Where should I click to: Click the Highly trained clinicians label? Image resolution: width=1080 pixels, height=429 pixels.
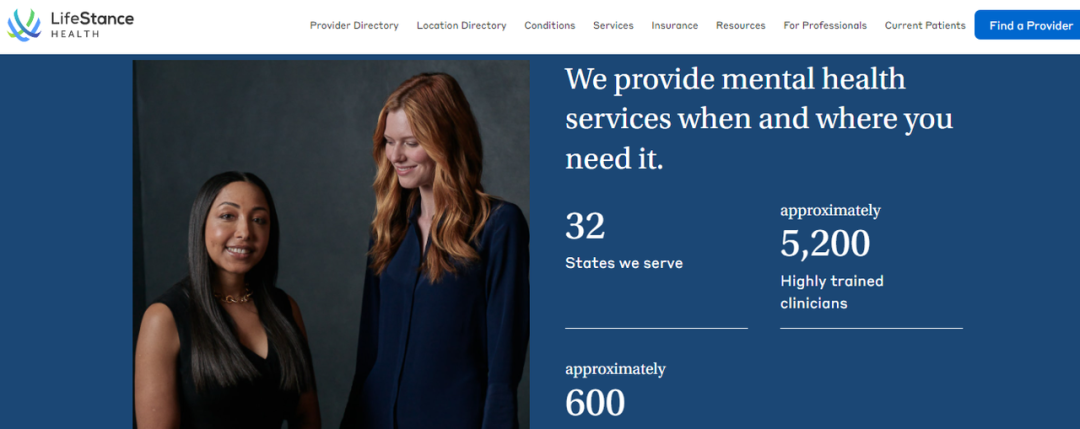coord(832,292)
